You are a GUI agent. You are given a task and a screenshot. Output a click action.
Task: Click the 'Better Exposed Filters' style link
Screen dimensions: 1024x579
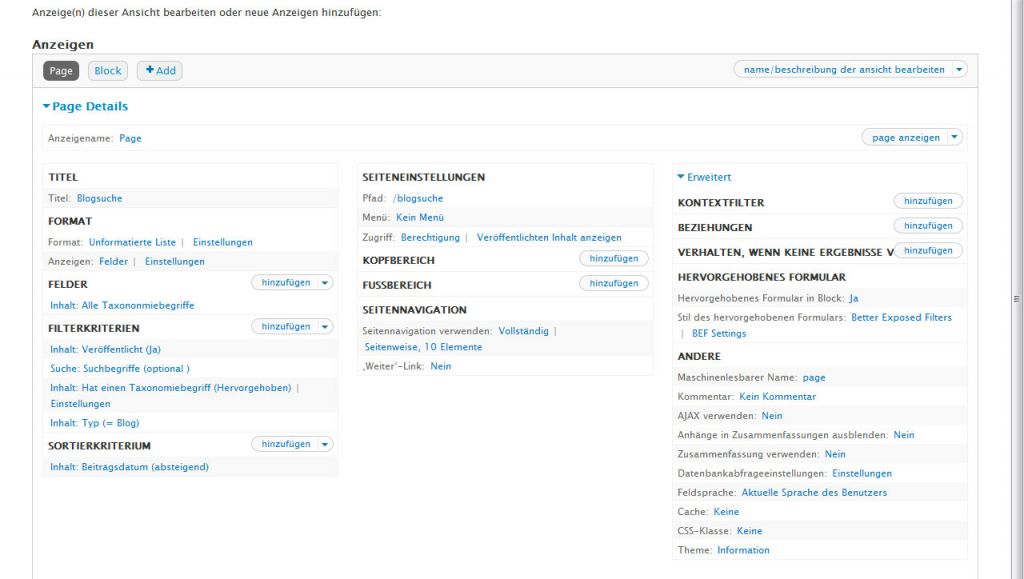pos(901,317)
